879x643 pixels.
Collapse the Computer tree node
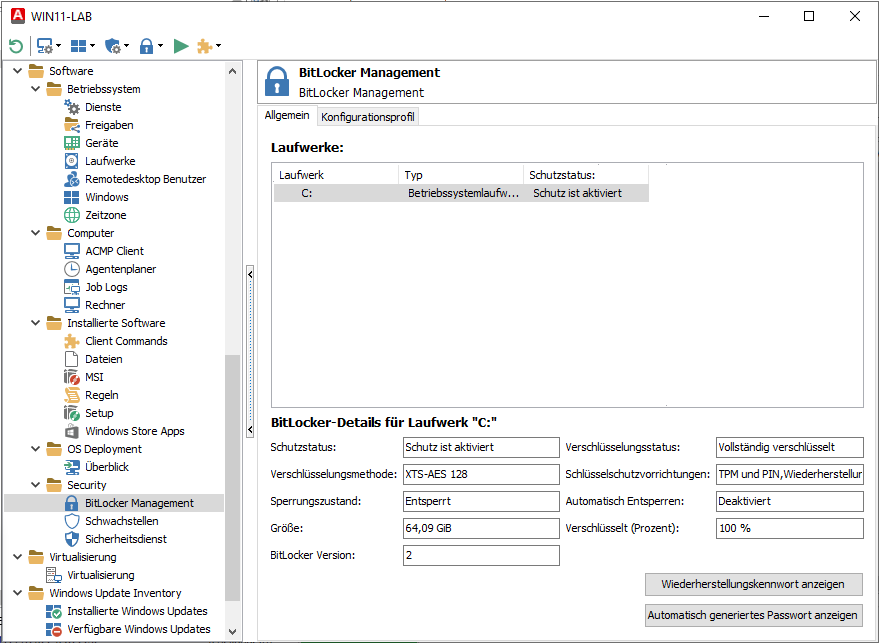[36, 233]
